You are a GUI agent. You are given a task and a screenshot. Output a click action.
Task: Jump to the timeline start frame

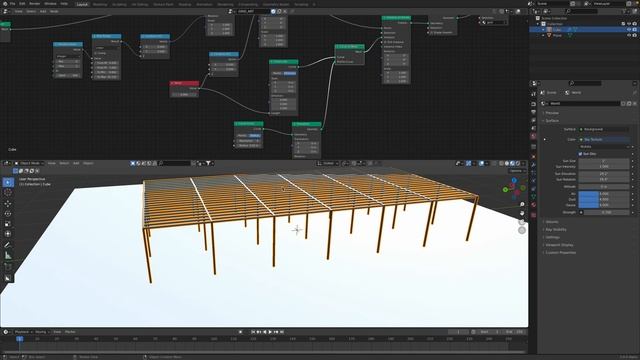pos(253,332)
